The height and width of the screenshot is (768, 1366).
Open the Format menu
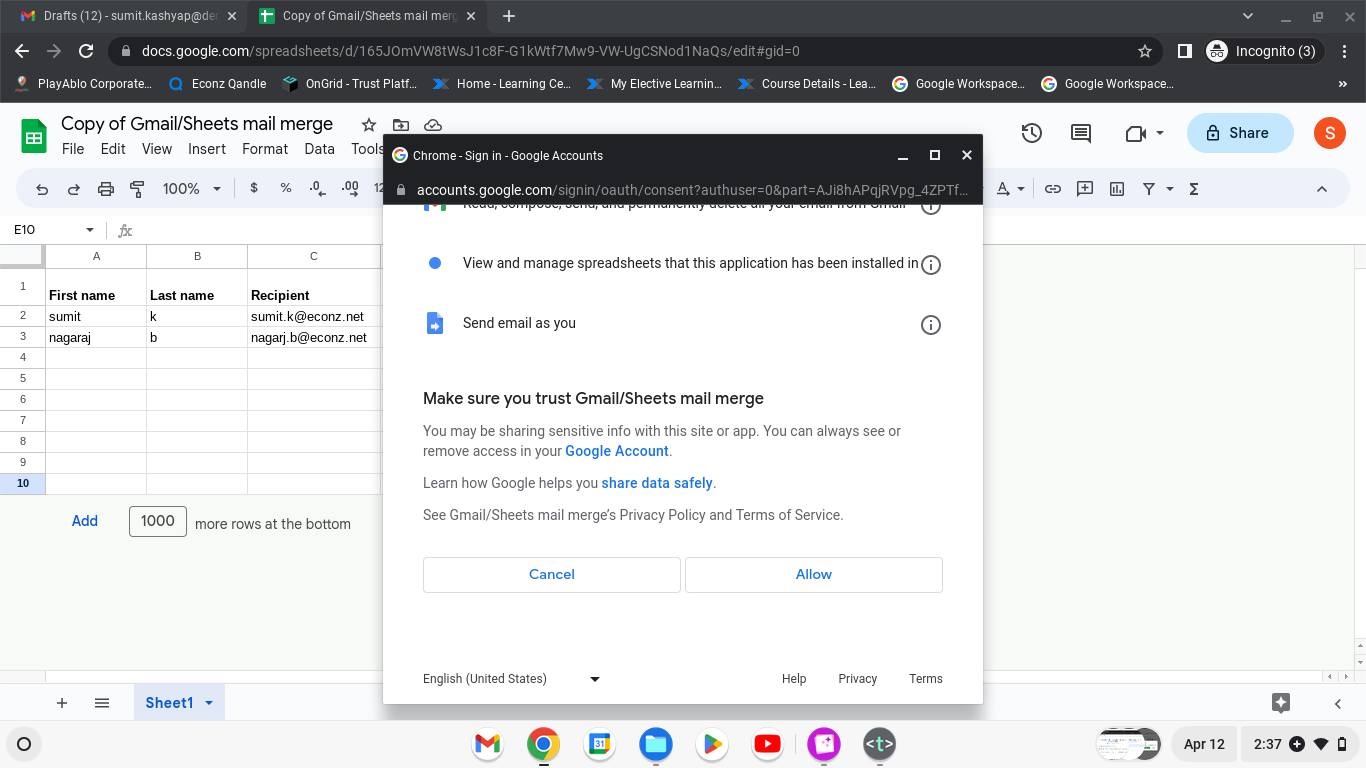(x=265, y=149)
